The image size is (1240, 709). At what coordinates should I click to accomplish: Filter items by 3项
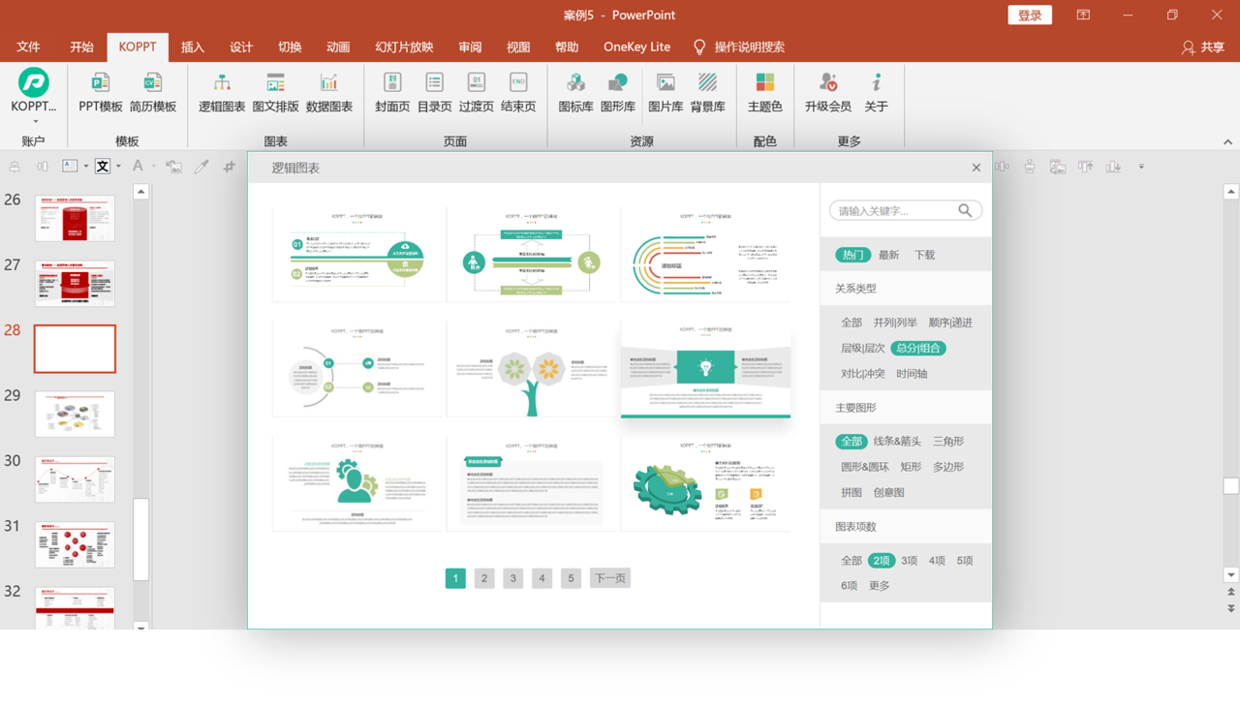pyautogui.click(x=909, y=561)
